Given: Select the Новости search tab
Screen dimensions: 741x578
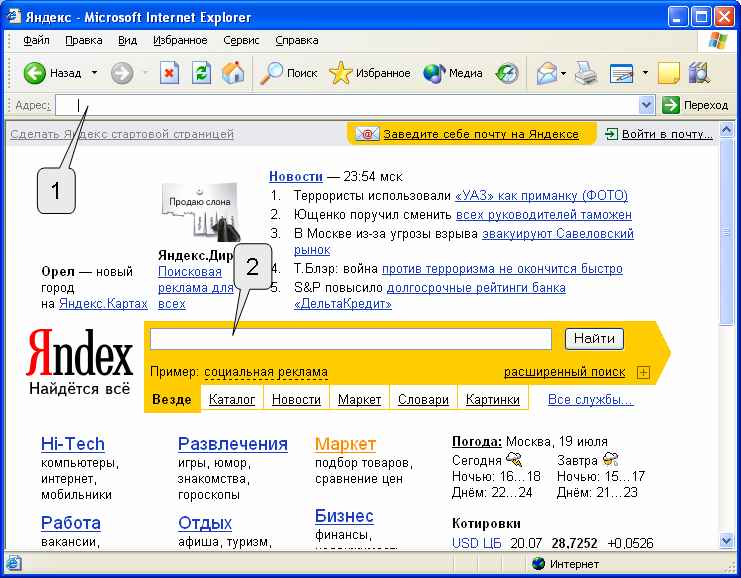Looking at the screenshot, I should tap(296, 399).
